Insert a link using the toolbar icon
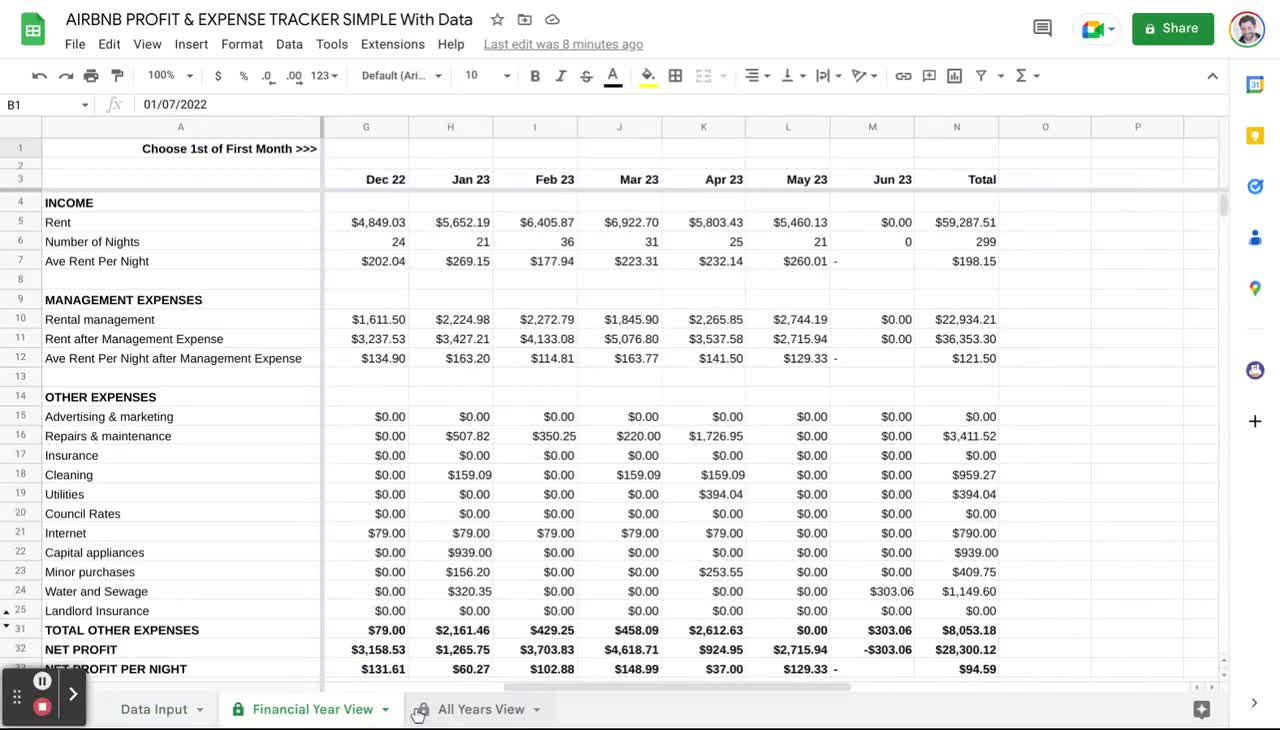This screenshot has height=730, width=1280. (903, 75)
